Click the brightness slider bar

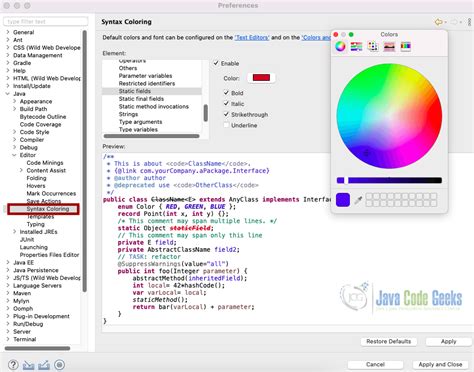tap(389, 180)
